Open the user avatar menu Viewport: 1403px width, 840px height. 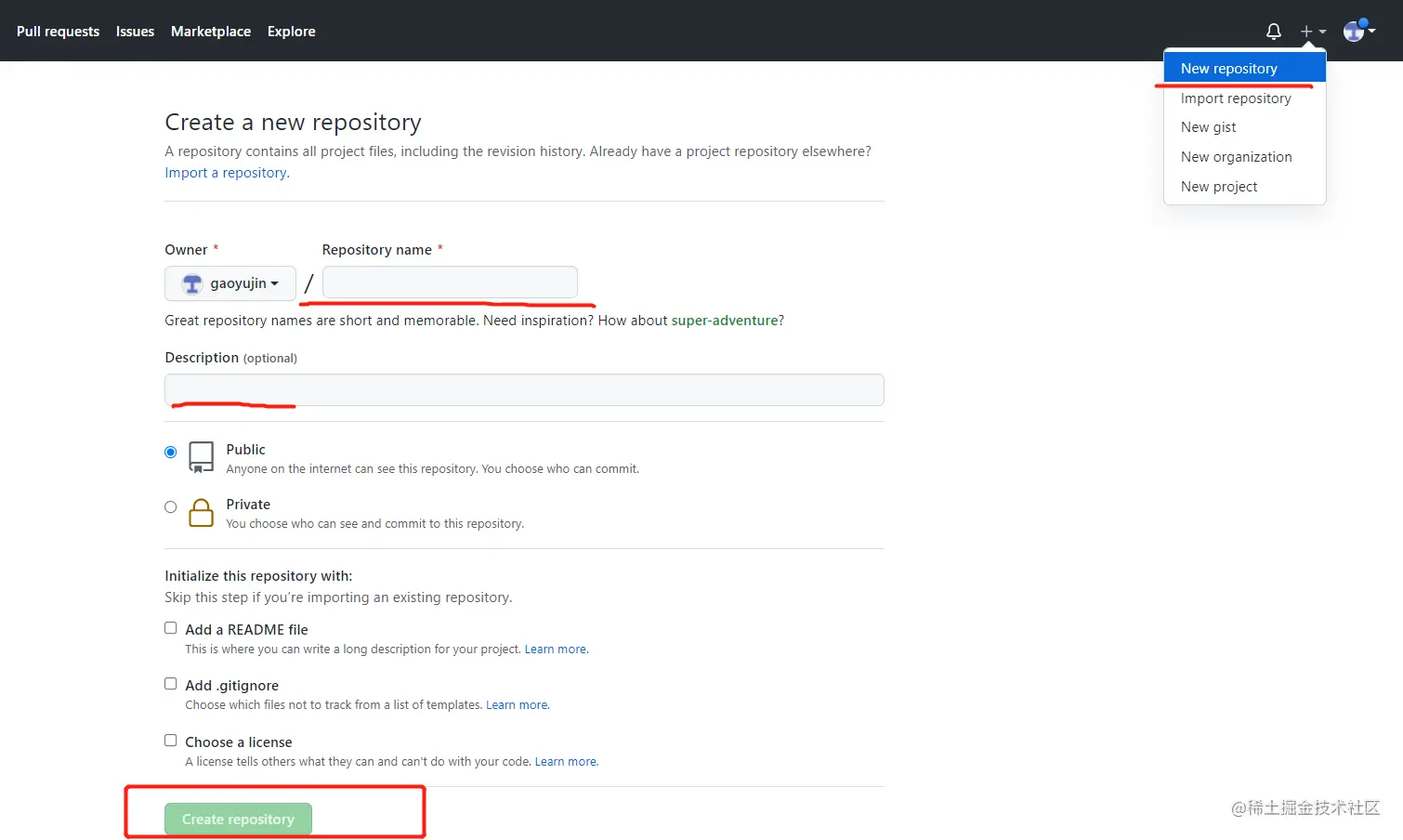[1355, 32]
